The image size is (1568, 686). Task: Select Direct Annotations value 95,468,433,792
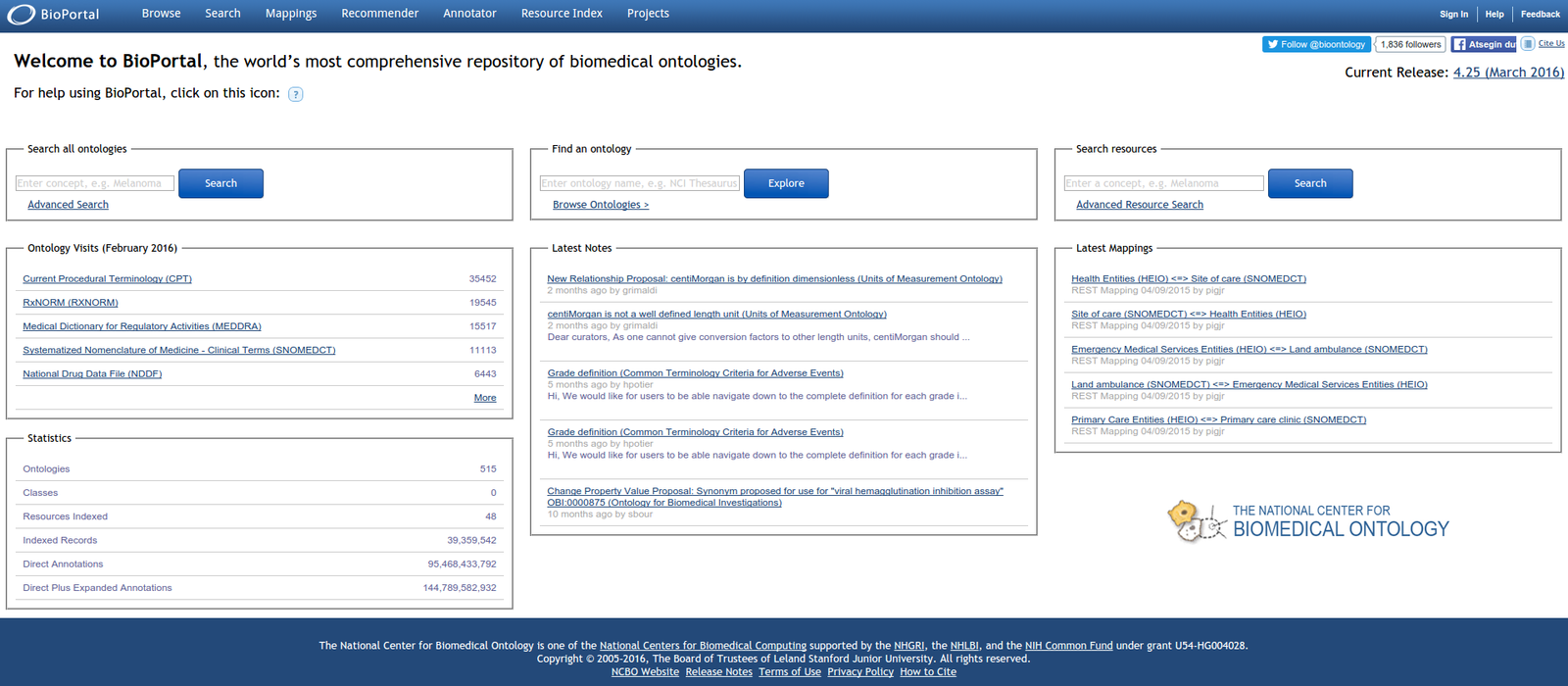tap(462, 563)
